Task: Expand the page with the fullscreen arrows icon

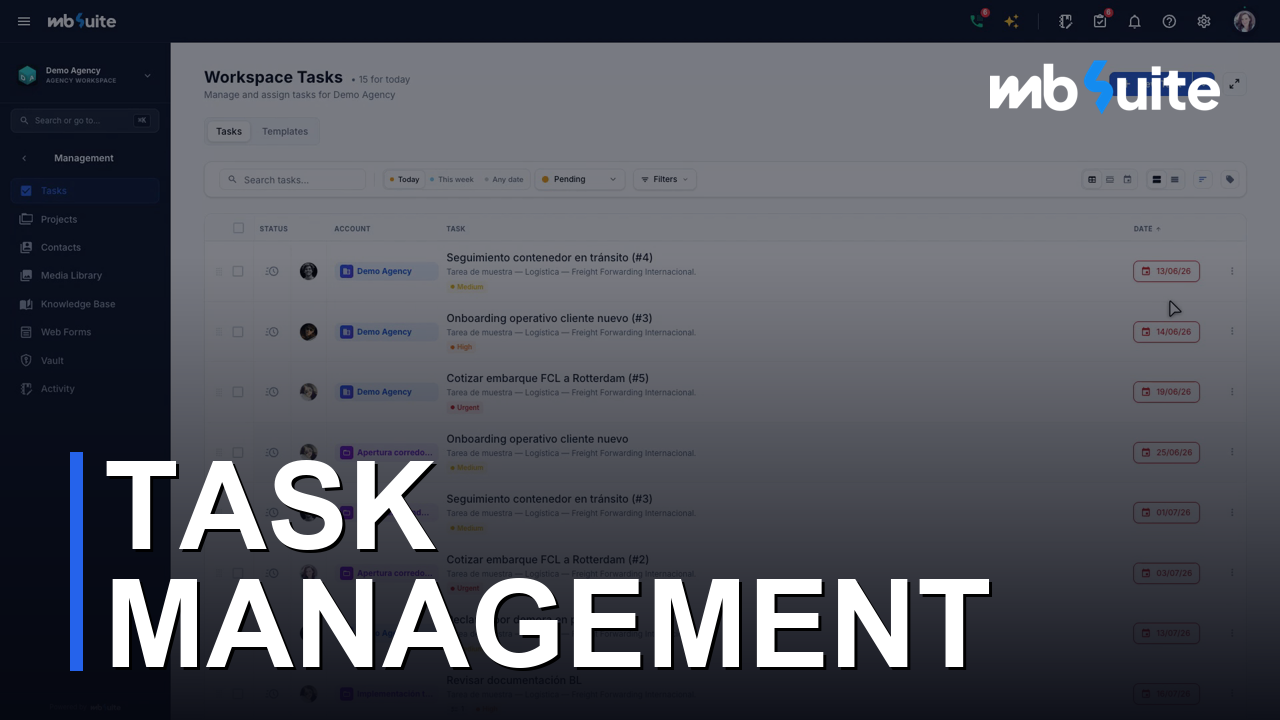Action: pyautogui.click(x=1234, y=84)
